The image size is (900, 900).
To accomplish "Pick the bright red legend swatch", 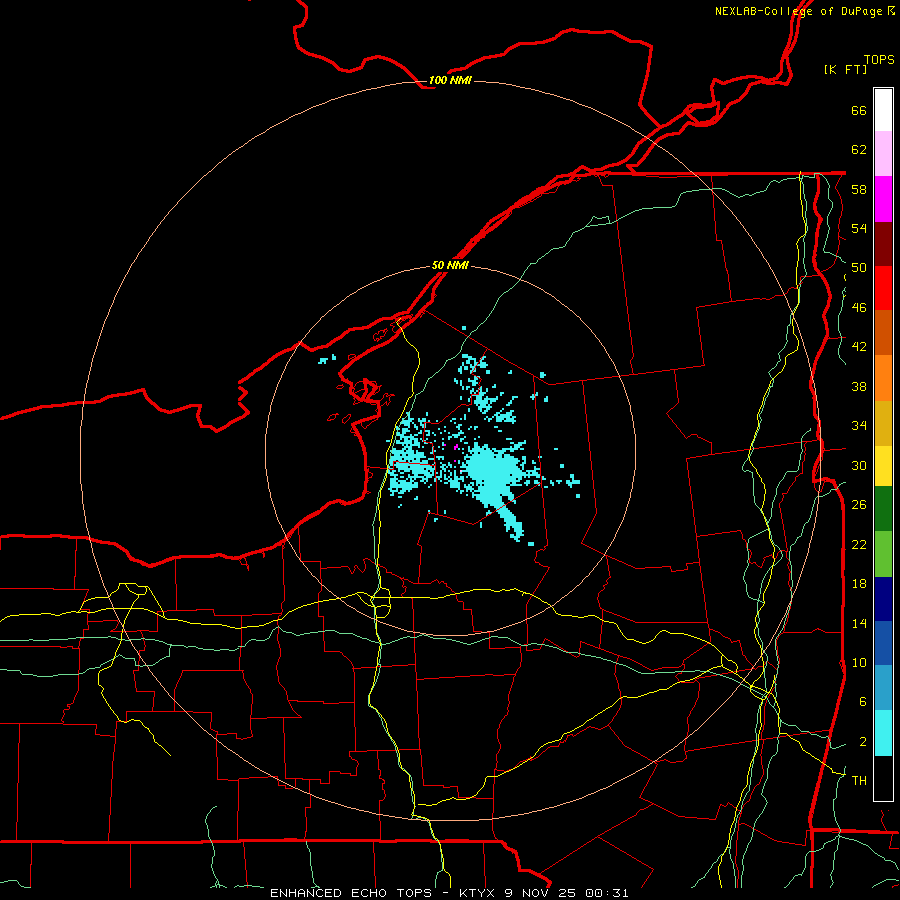I will (883, 288).
